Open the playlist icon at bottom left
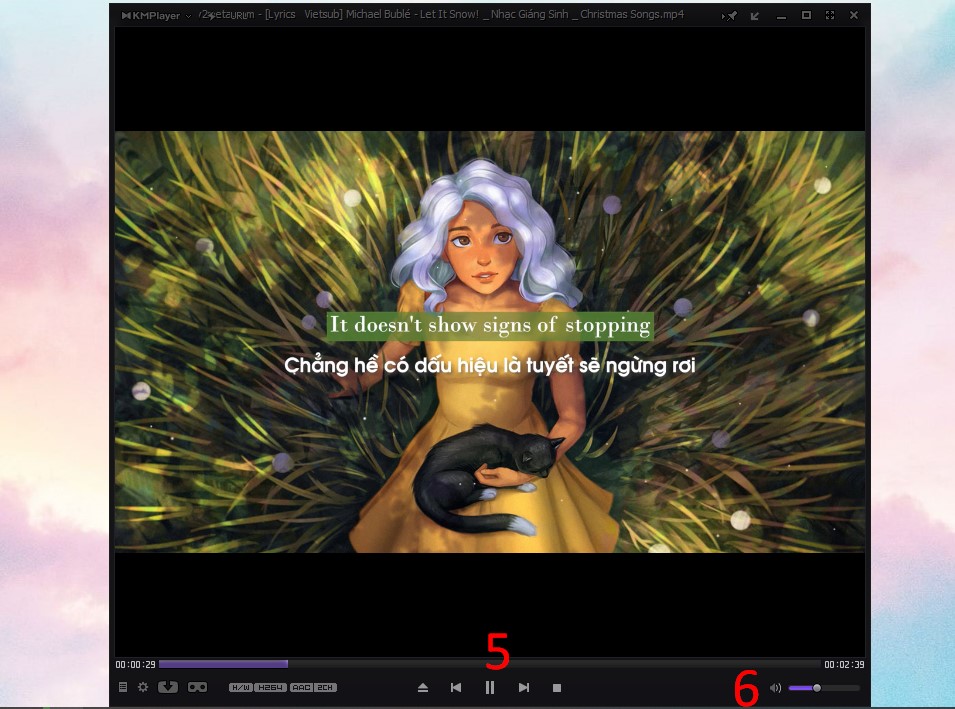The height and width of the screenshot is (709, 955). (123, 687)
